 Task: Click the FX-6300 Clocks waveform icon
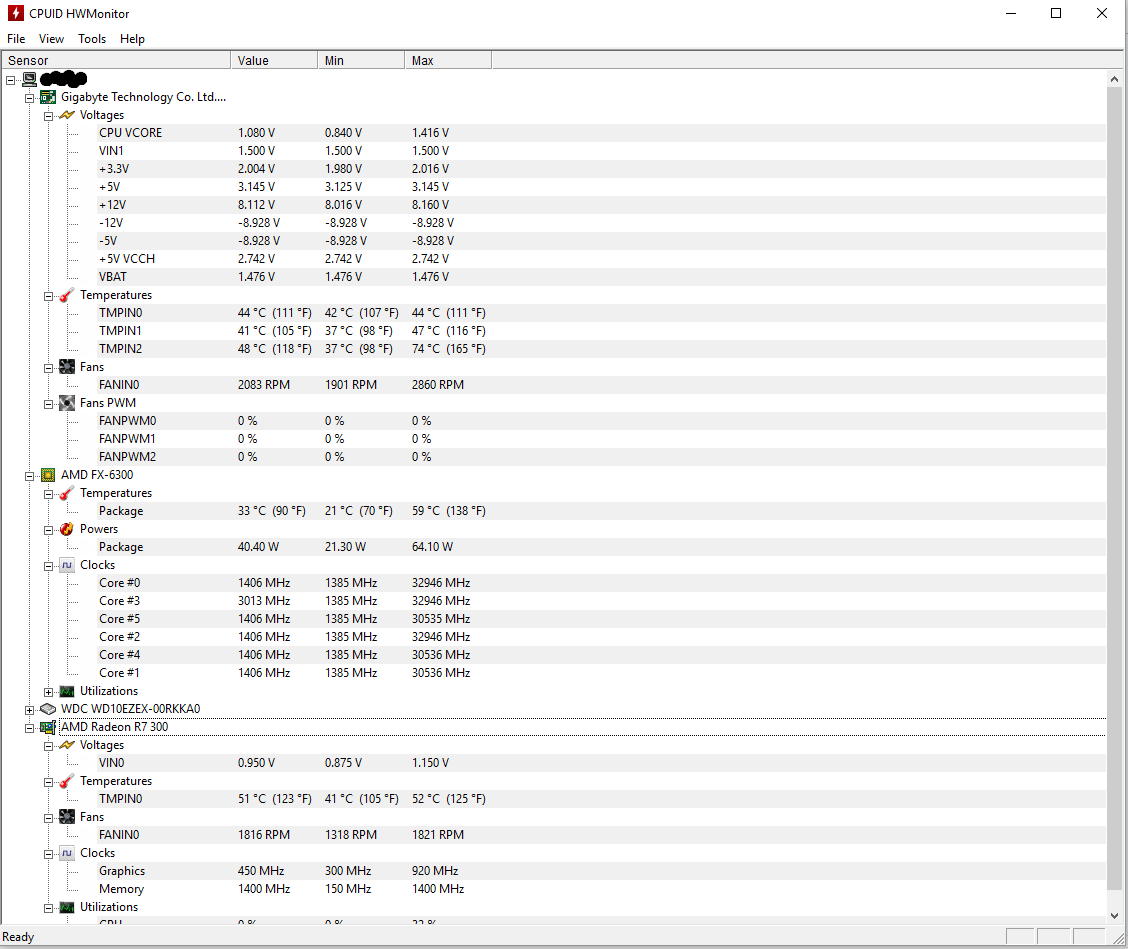pyautogui.click(x=67, y=565)
